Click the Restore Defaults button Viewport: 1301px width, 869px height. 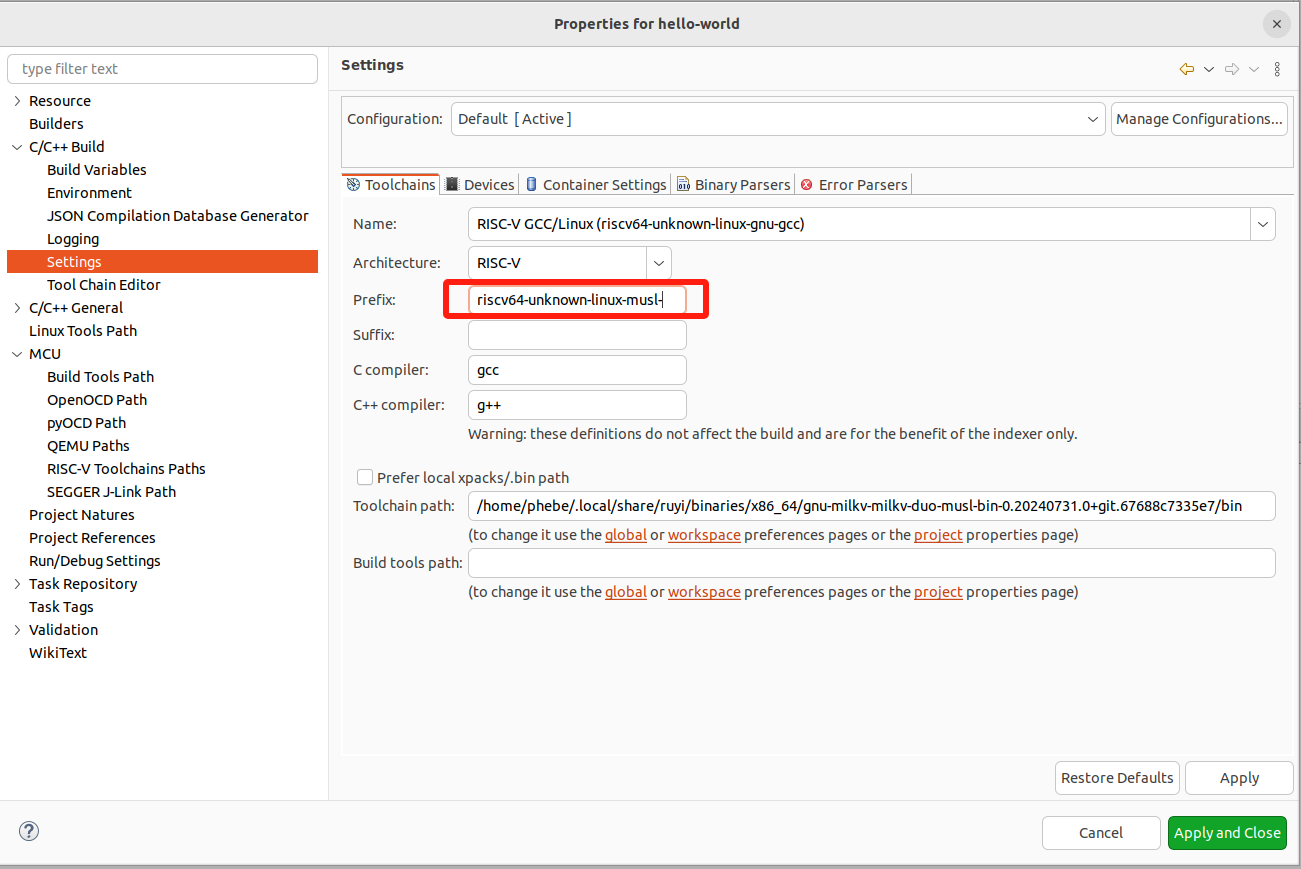tap(1117, 778)
